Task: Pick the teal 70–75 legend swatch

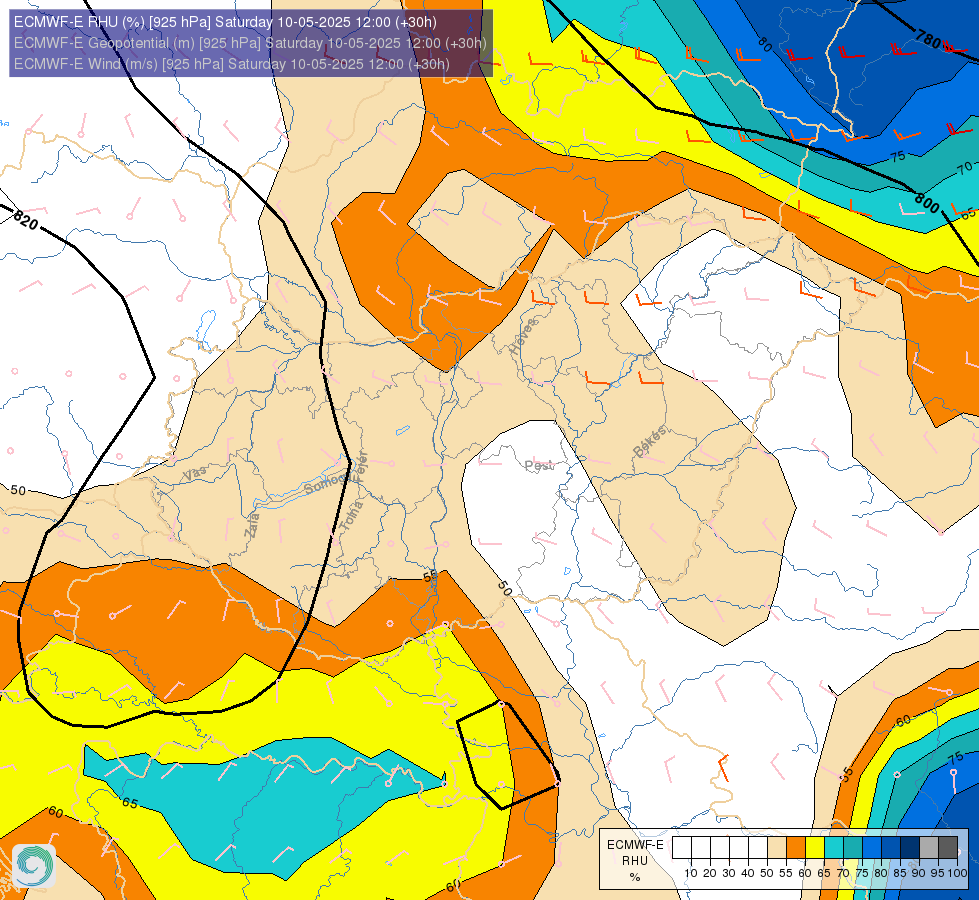Action: [853, 847]
